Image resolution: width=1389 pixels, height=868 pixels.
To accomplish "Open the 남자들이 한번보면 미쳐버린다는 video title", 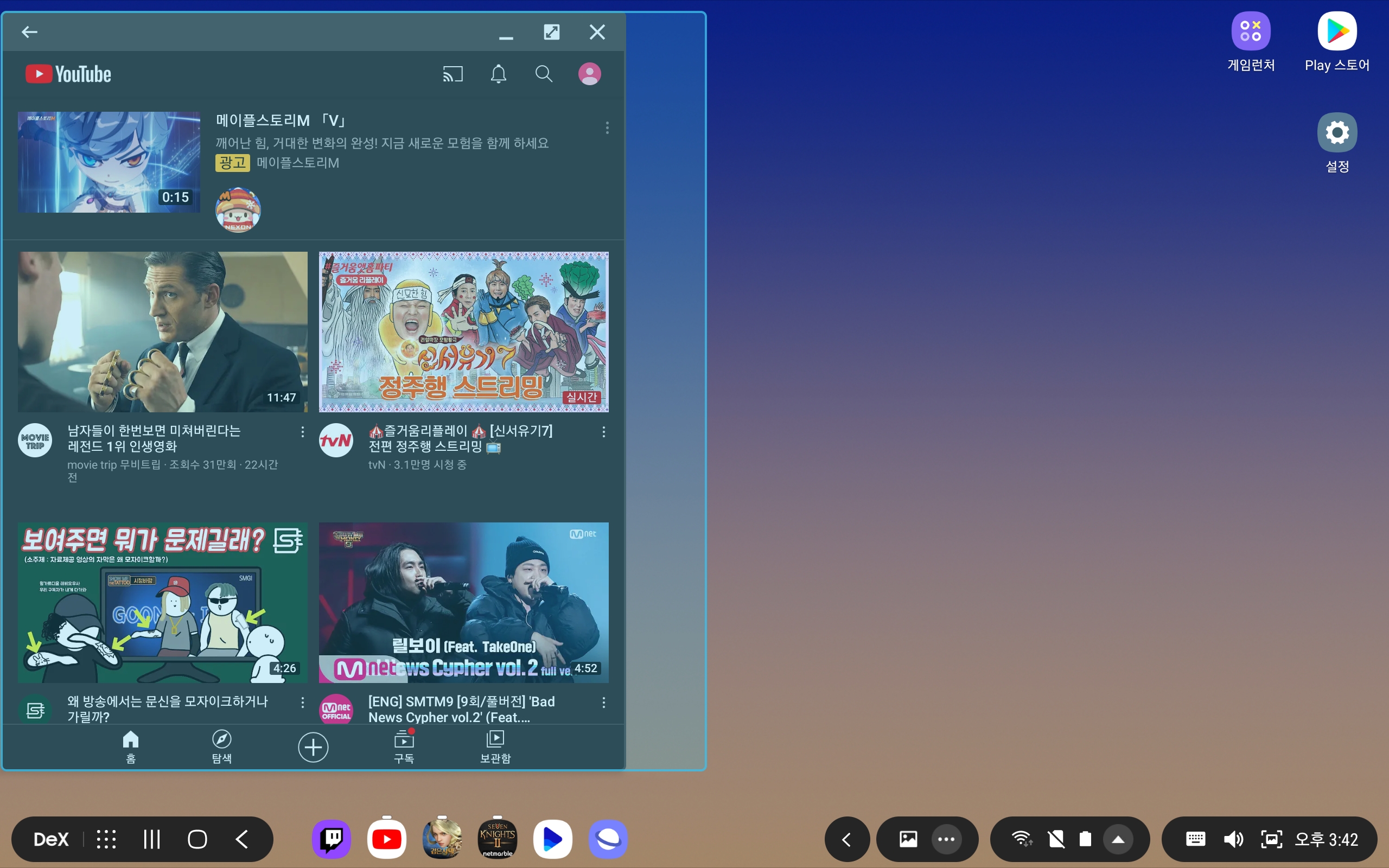I will [x=154, y=438].
